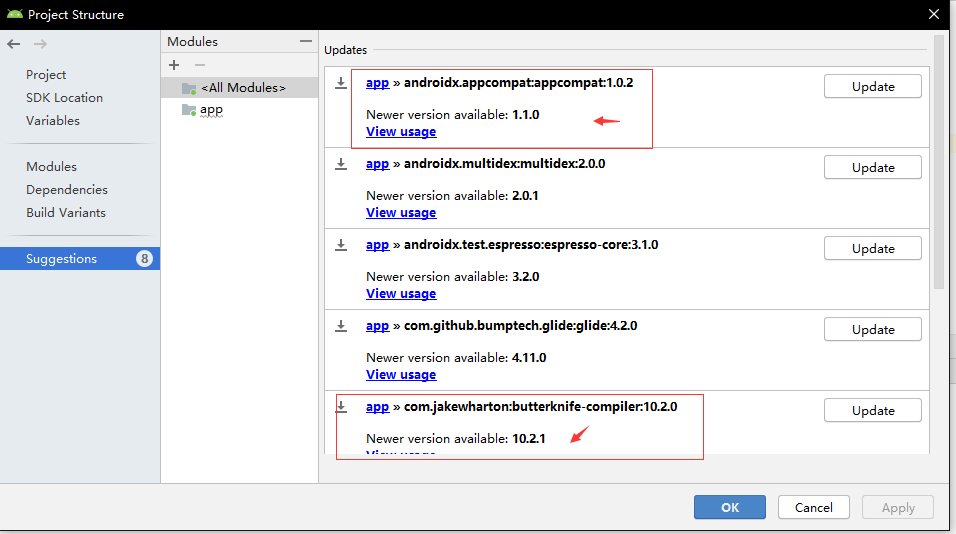Open the Project section
The image size is (956, 534).
[x=46, y=74]
